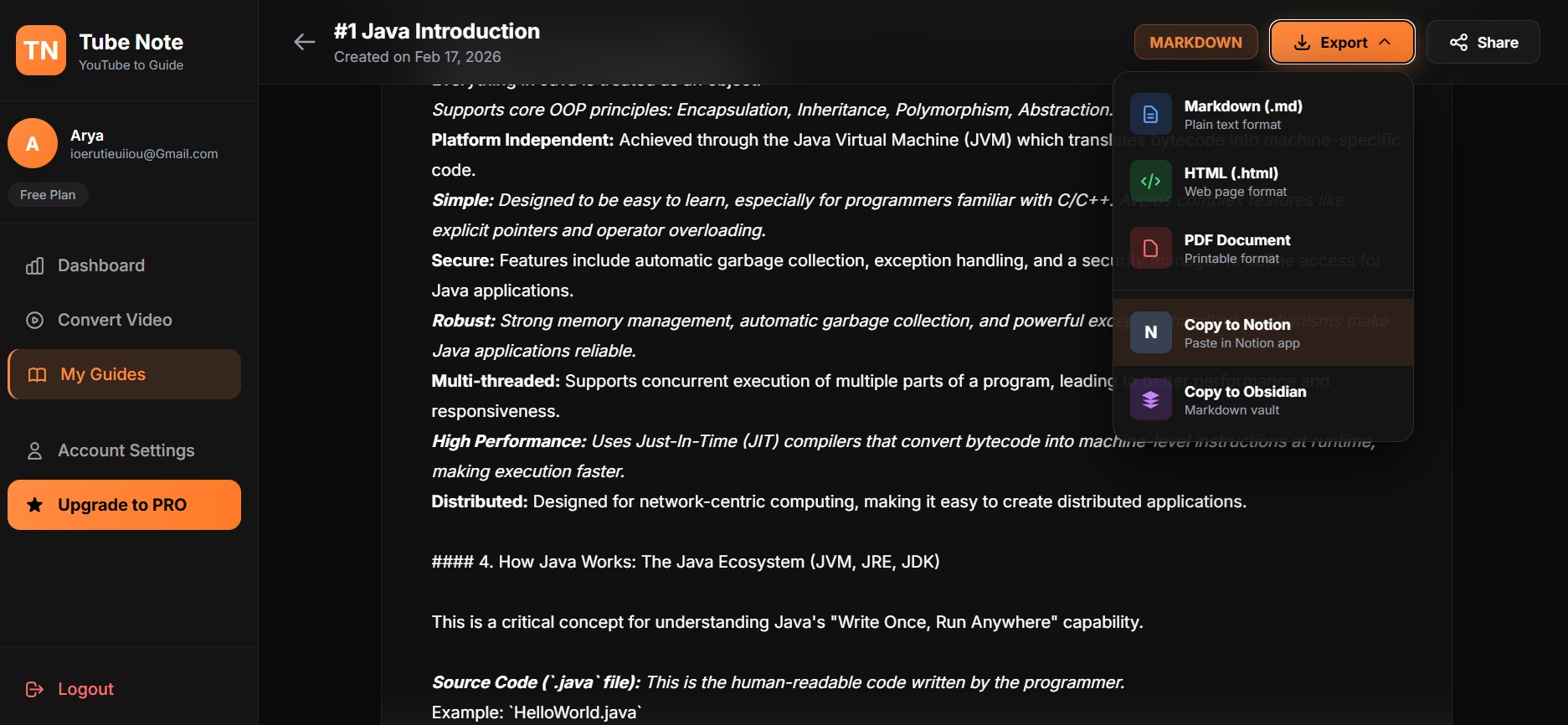Click the Convert Video play icon
Viewport: 1568px width, 725px height.
pyautogui.click(x=35, y=320)
